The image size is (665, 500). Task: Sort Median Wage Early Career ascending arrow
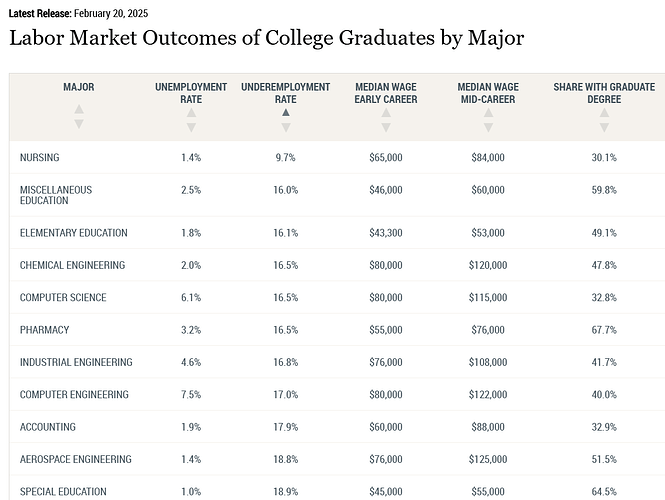click(386, 113)
